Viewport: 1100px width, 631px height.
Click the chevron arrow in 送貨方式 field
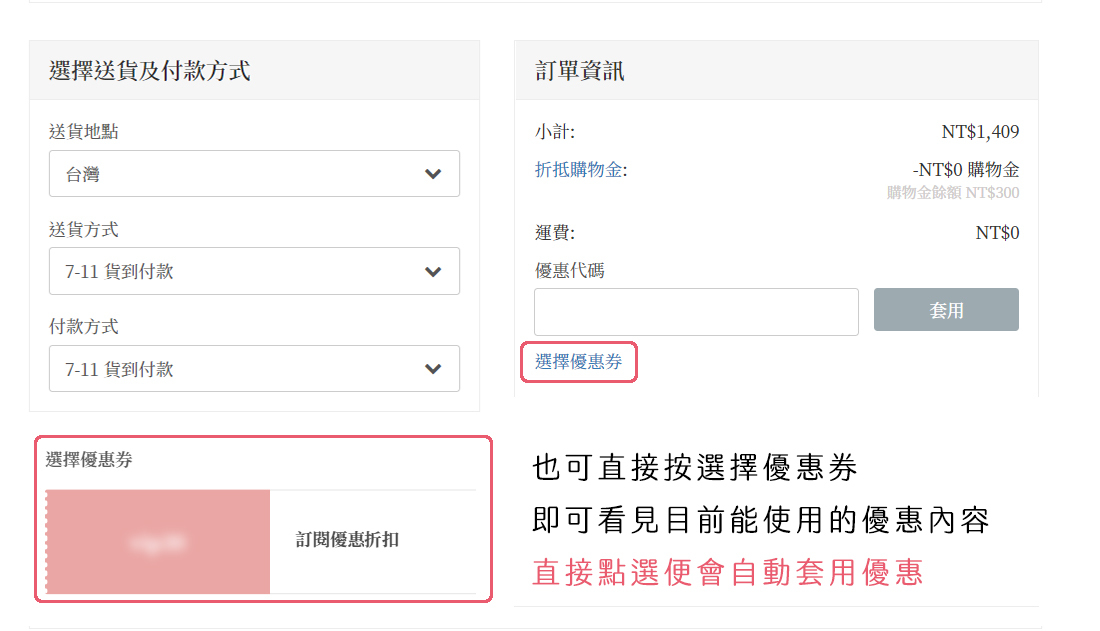[x=432, y=271]
